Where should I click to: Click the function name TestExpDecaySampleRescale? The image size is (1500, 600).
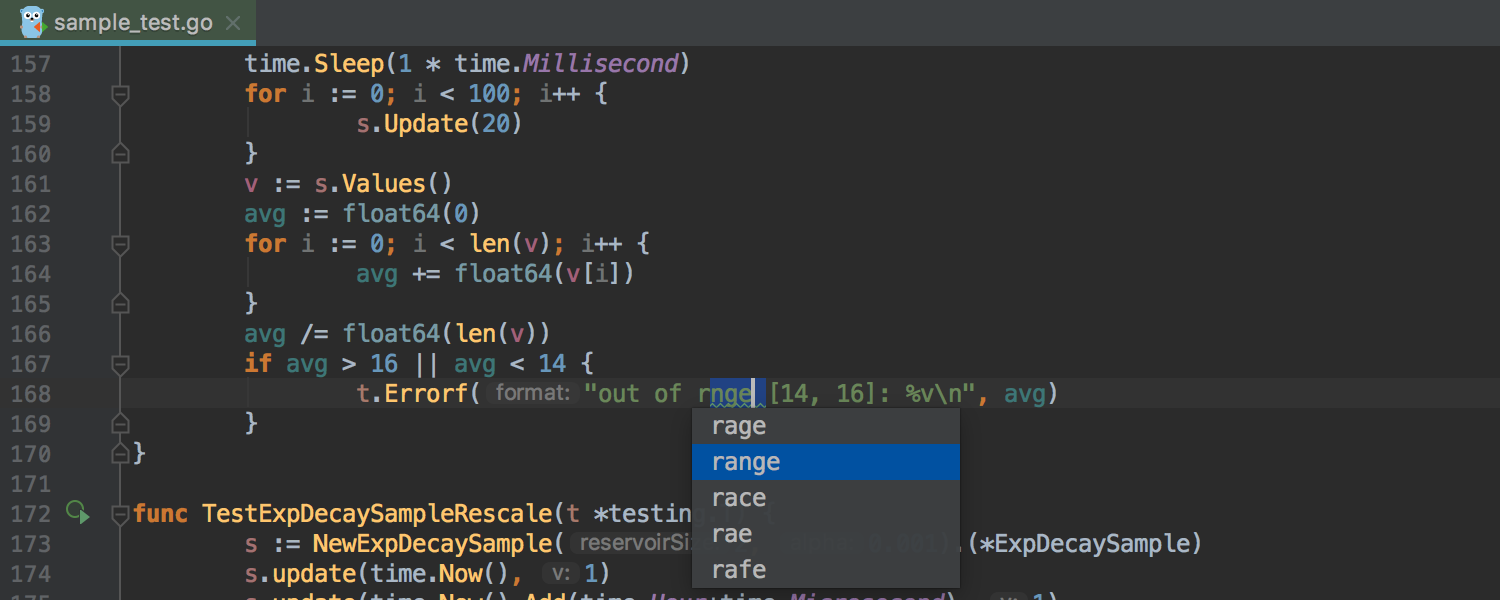pos(377,514)
